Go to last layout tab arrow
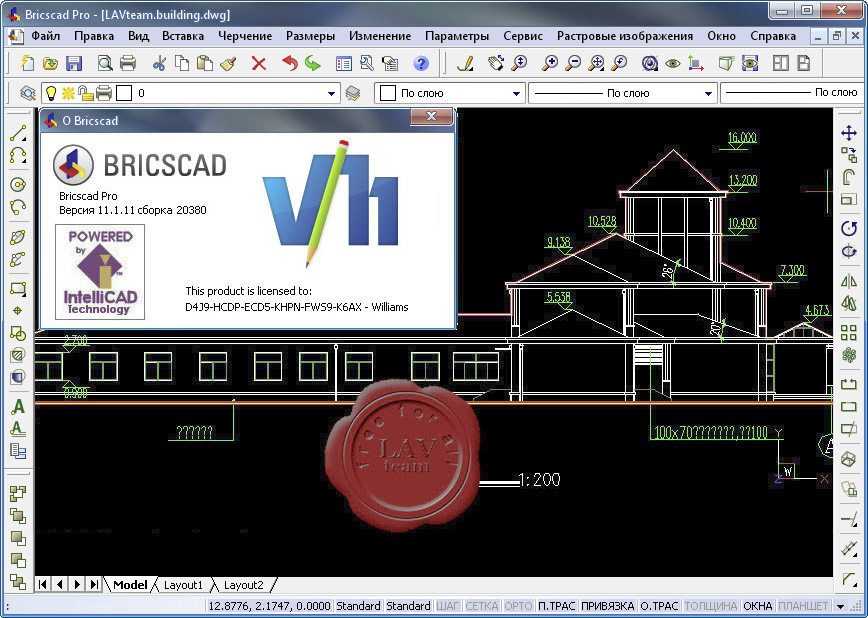Image resolution: width=868 pixels, height=618 pixels. coord(95,584)
